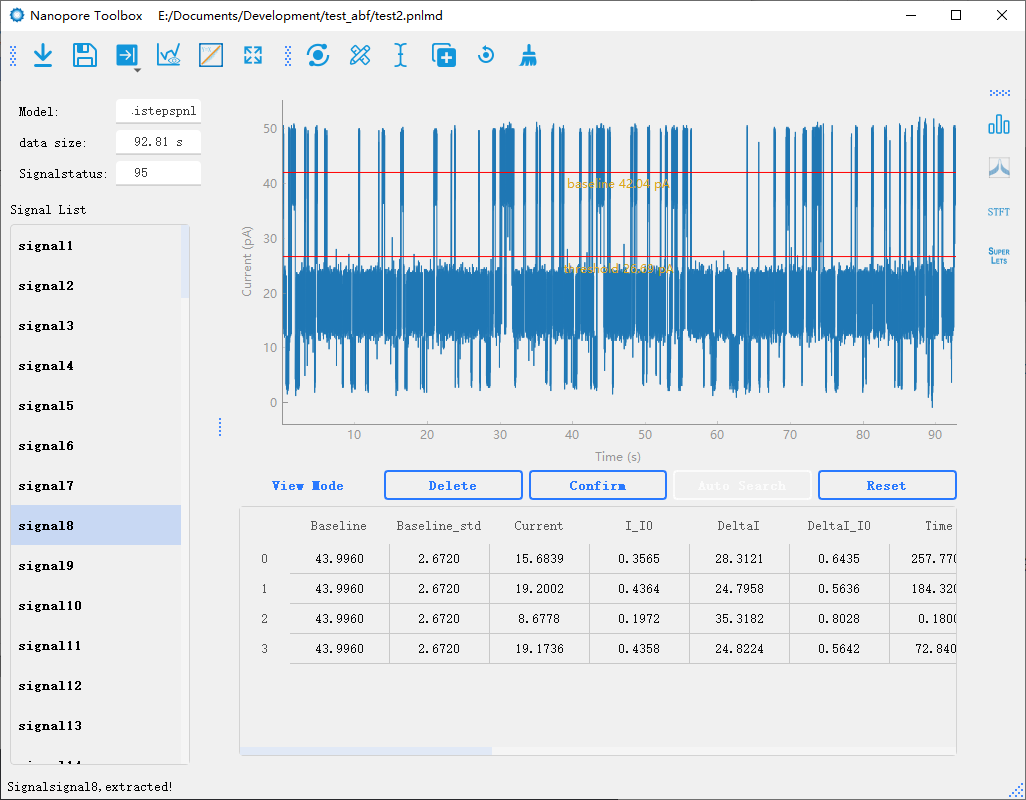Click the I_I0 column header
The image size is (1026, 800).
pos(639,526)
